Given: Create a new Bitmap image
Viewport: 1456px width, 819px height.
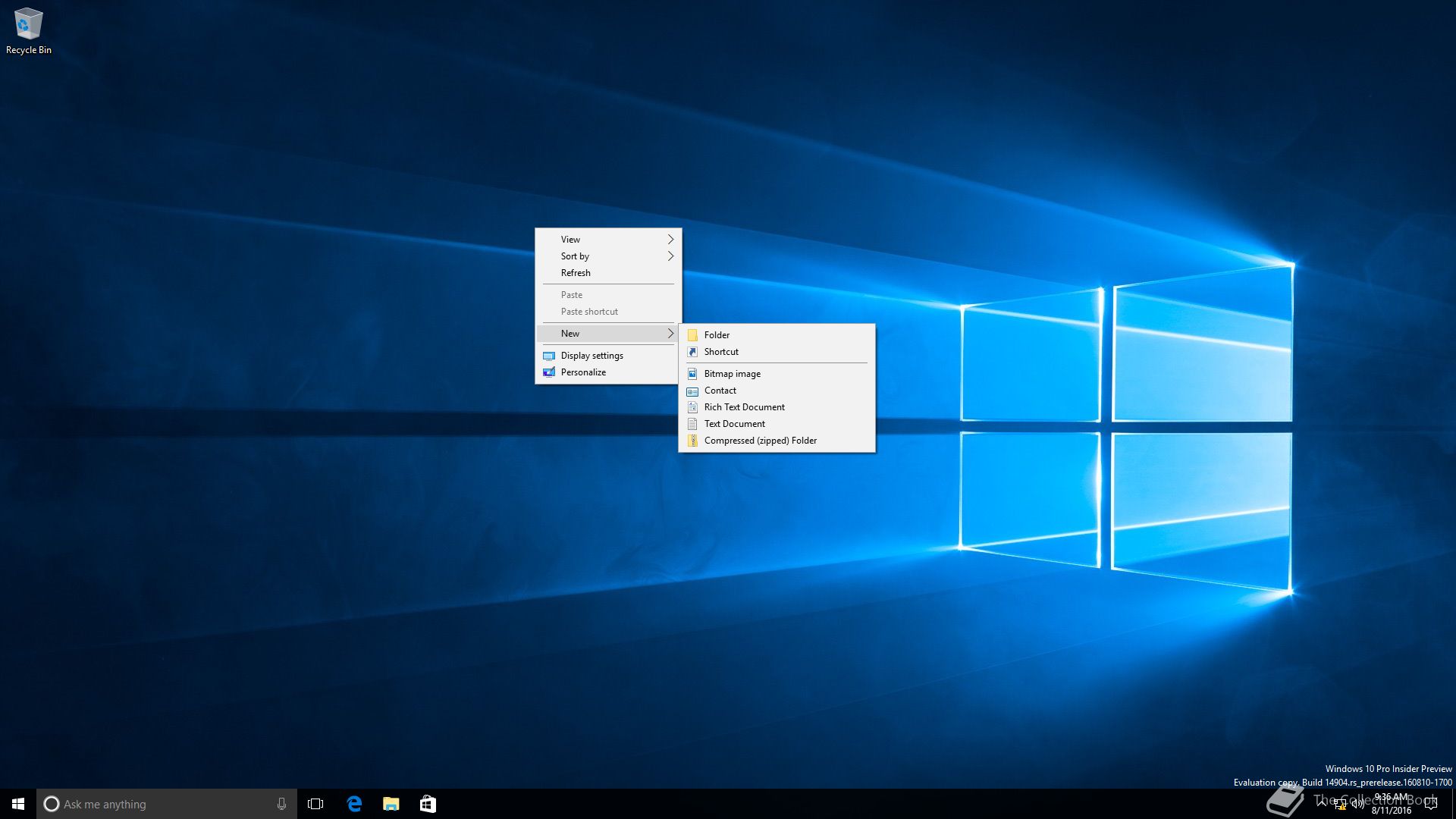Looking at the screenshot, I should click(x=777, y=374).
